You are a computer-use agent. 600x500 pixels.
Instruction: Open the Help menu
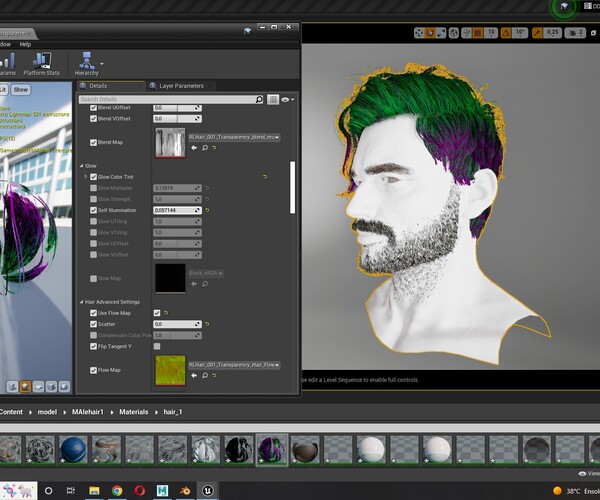[25, 44]
